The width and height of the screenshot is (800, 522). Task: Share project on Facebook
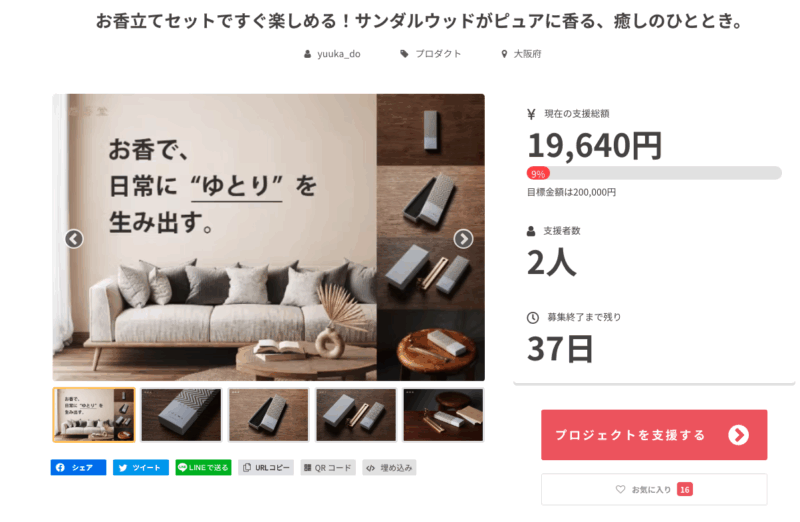click(x=78, y=467)
